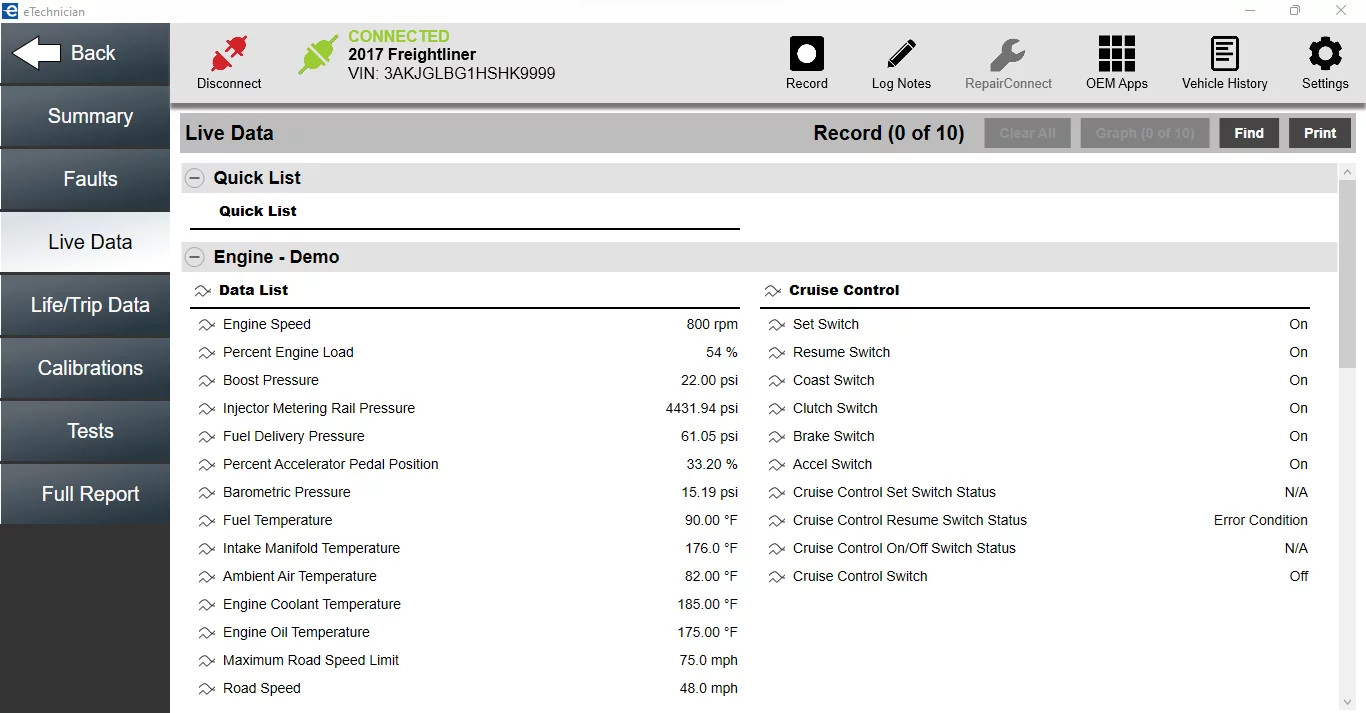1366x713 pixels.
Task: Collapse the Quick List section
Action: [x=194, y=178]
